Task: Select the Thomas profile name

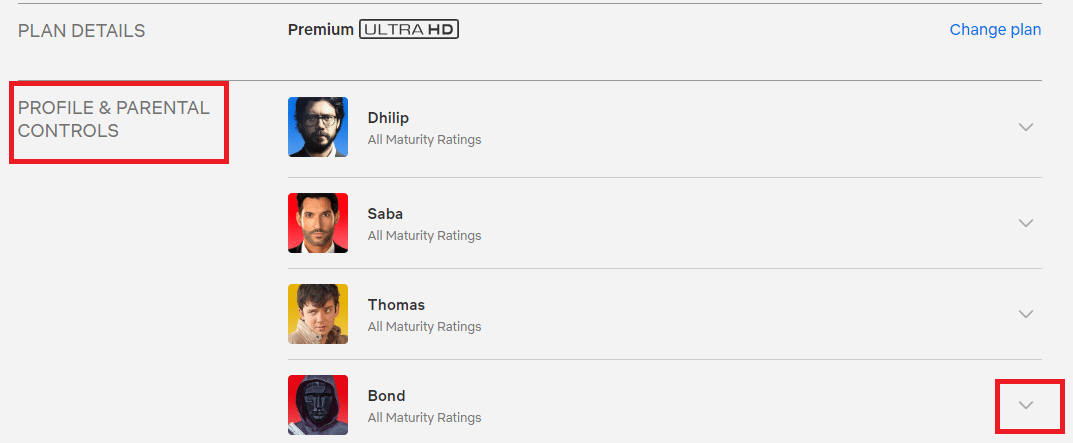Action: 396,305
